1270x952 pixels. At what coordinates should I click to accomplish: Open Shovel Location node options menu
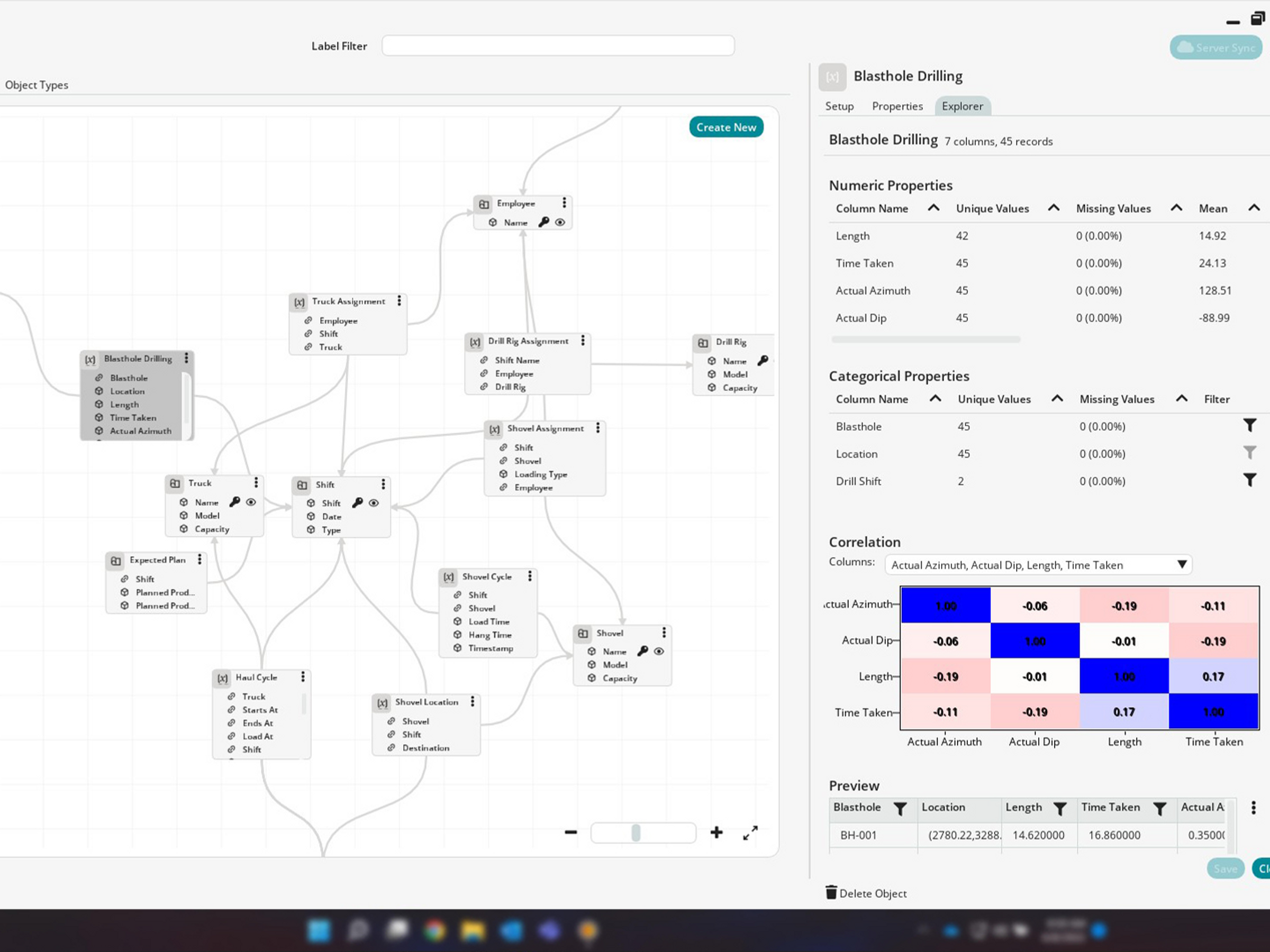472,702
